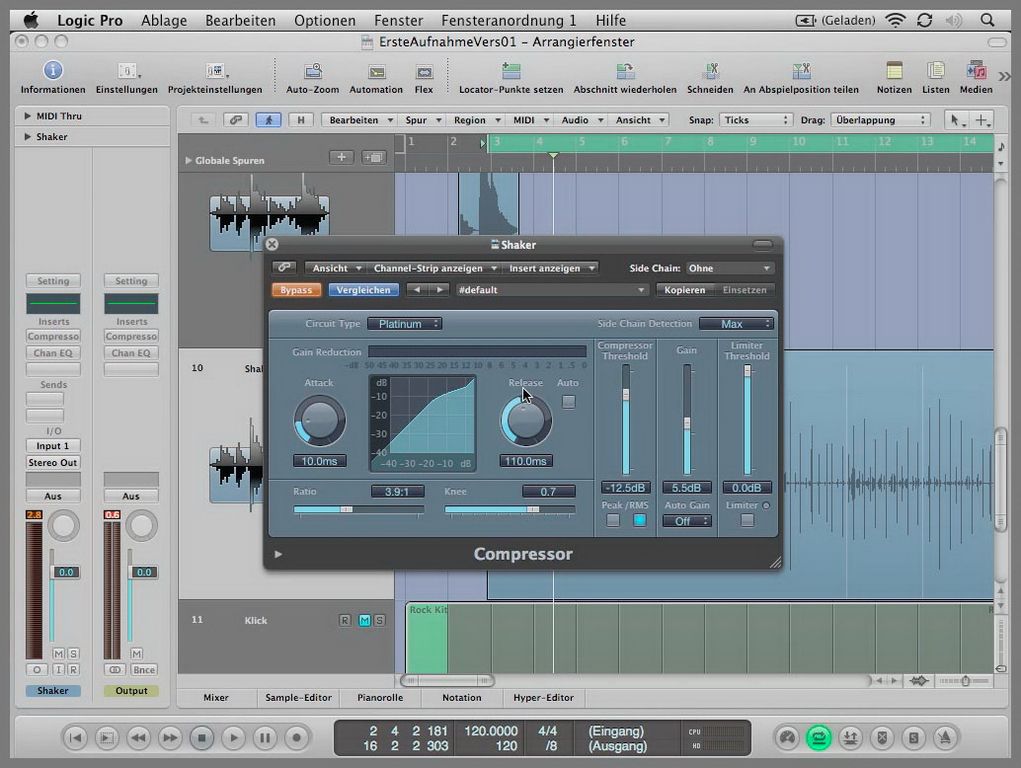
Task: Click the Stereo Out button
Action: click(53, 462)
